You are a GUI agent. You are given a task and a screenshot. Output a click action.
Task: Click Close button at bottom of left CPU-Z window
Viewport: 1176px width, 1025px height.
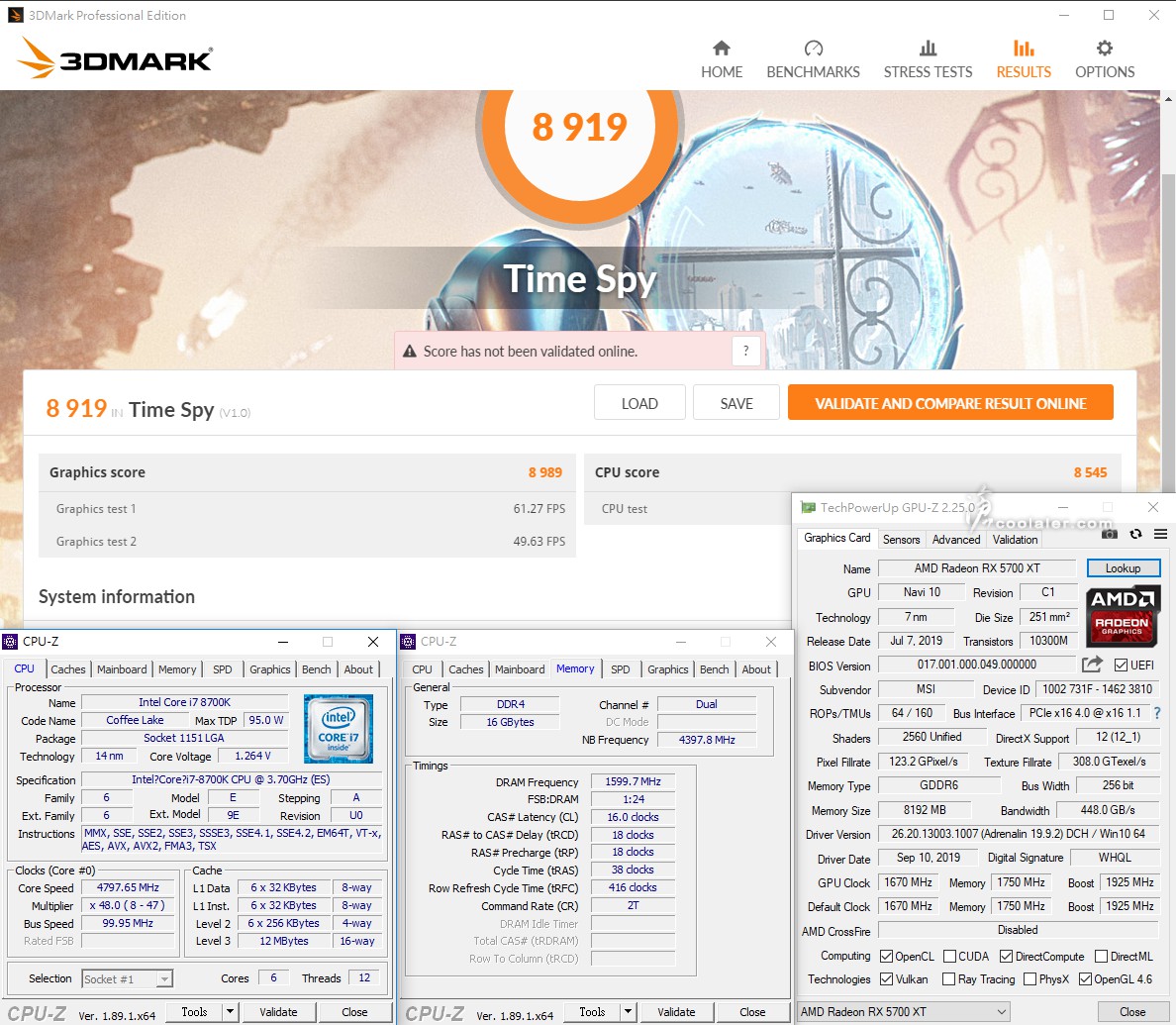[354, 1011]
